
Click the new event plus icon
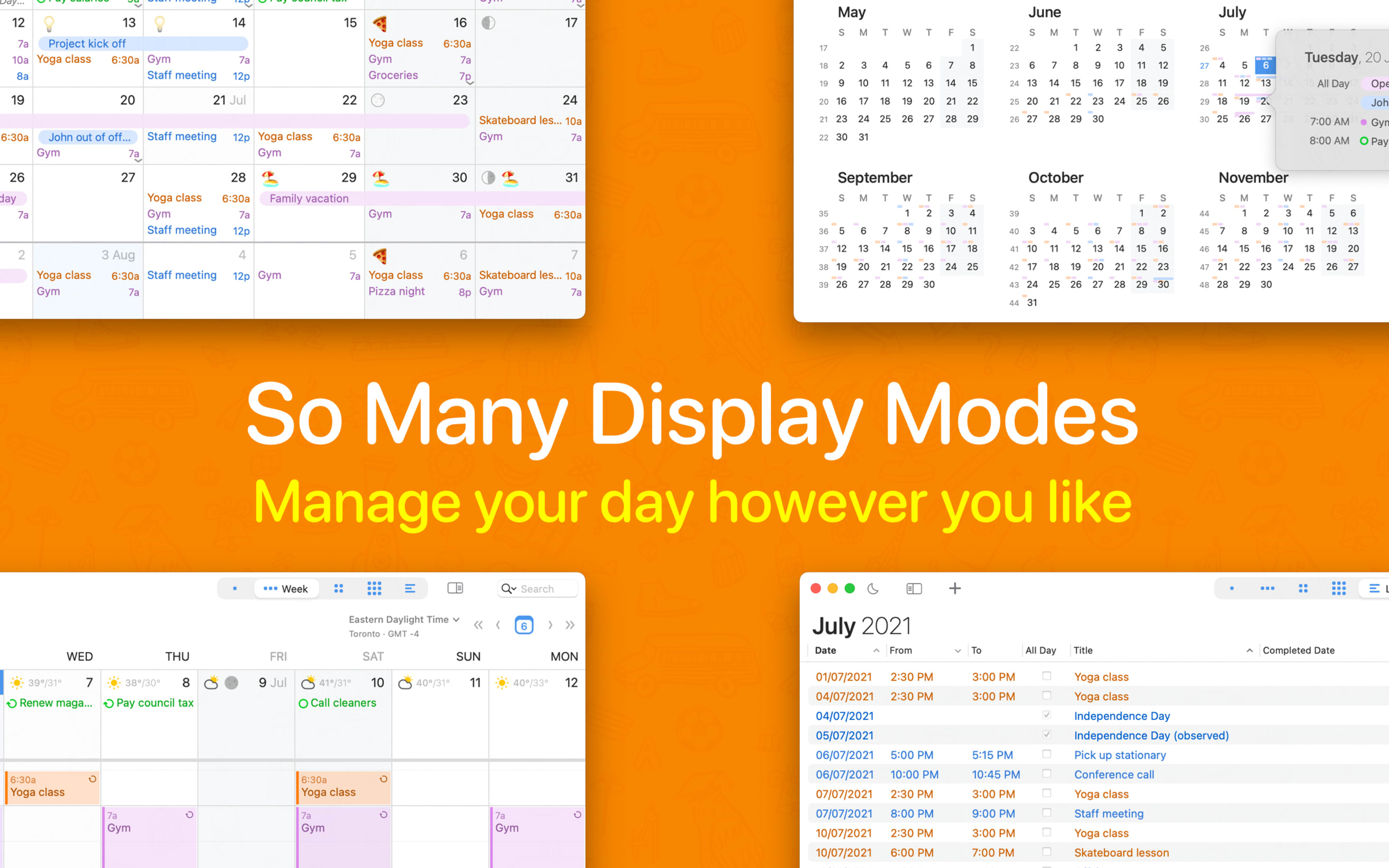(954, 588)
